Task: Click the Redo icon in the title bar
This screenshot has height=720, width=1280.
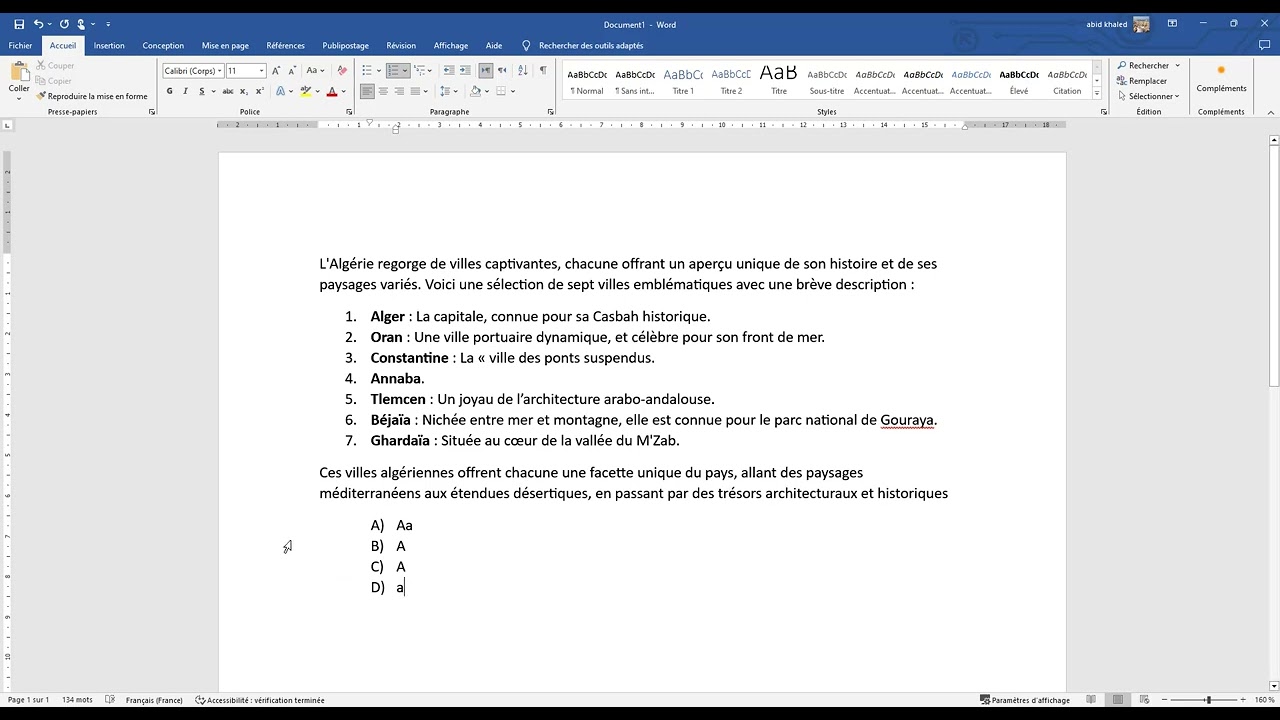Action: (64, 24)
